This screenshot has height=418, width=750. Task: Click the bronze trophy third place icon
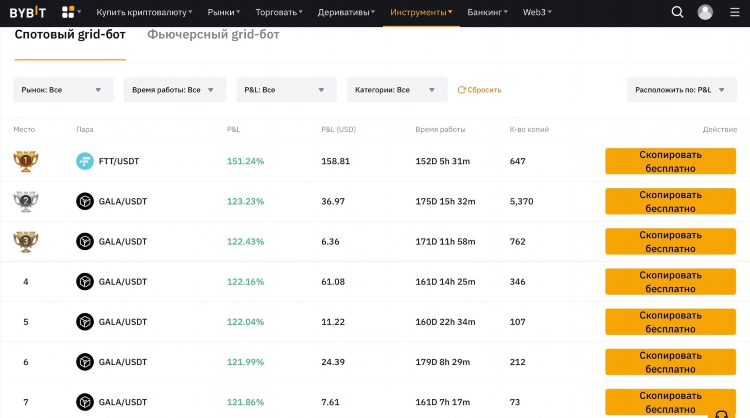click(x=26, y=242)
